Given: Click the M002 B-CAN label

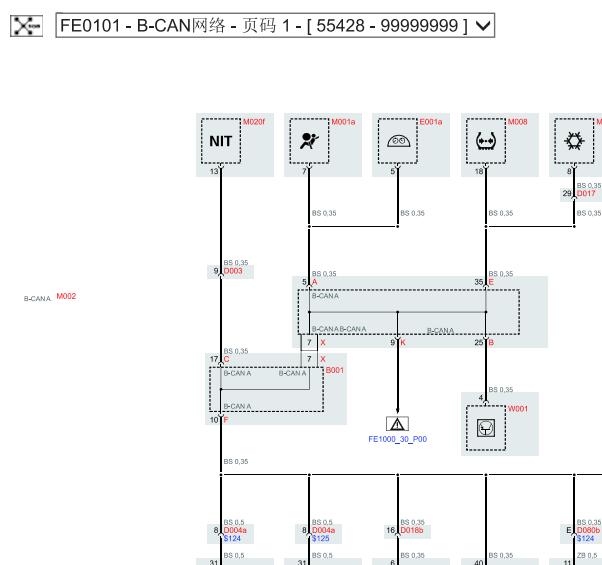Looking at the screenshot, I should 66,296.
